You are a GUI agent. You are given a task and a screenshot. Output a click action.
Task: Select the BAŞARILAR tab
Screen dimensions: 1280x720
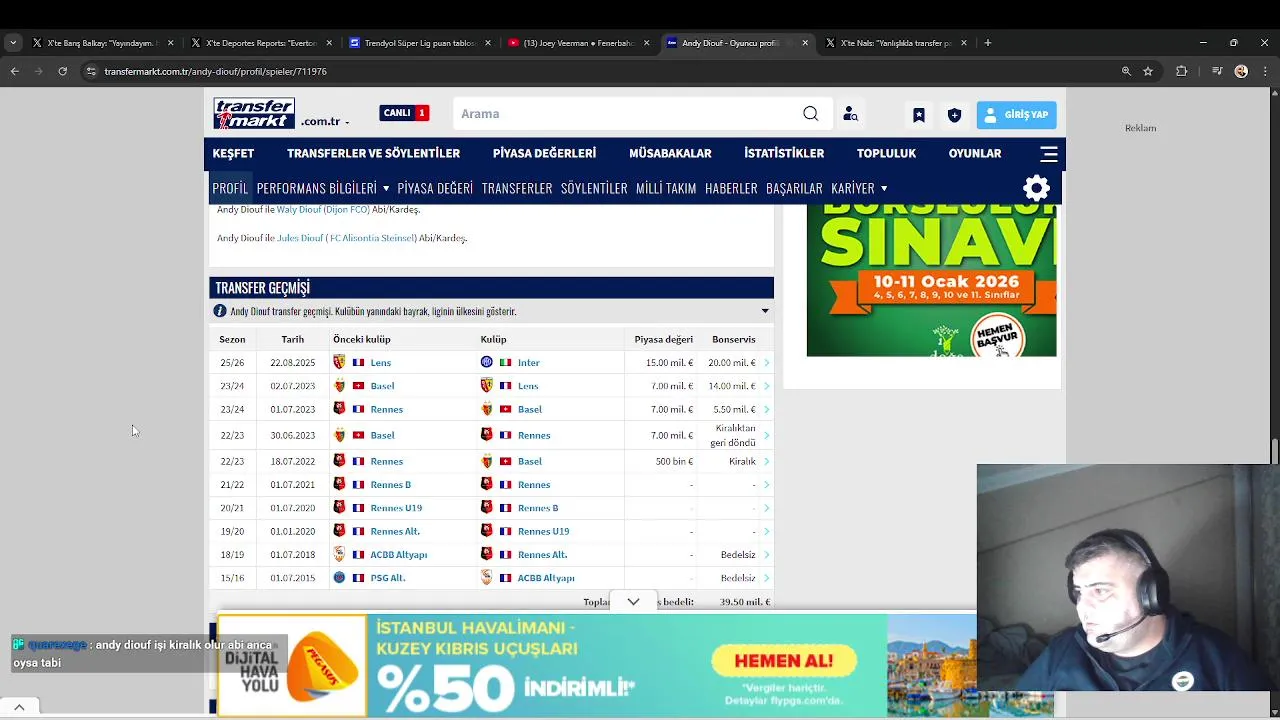(x=794, y=188)
